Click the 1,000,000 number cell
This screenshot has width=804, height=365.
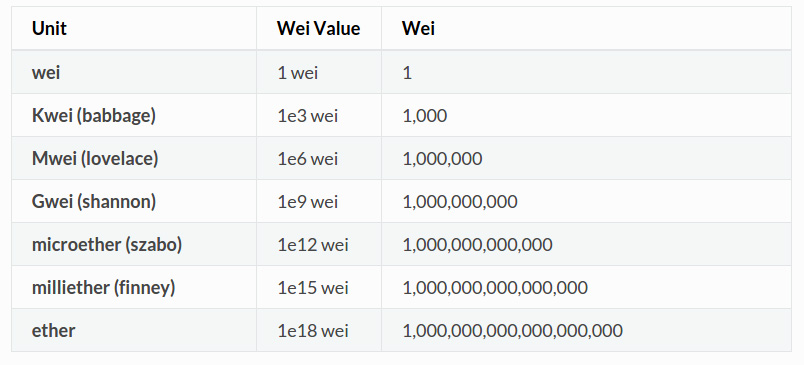586,158
